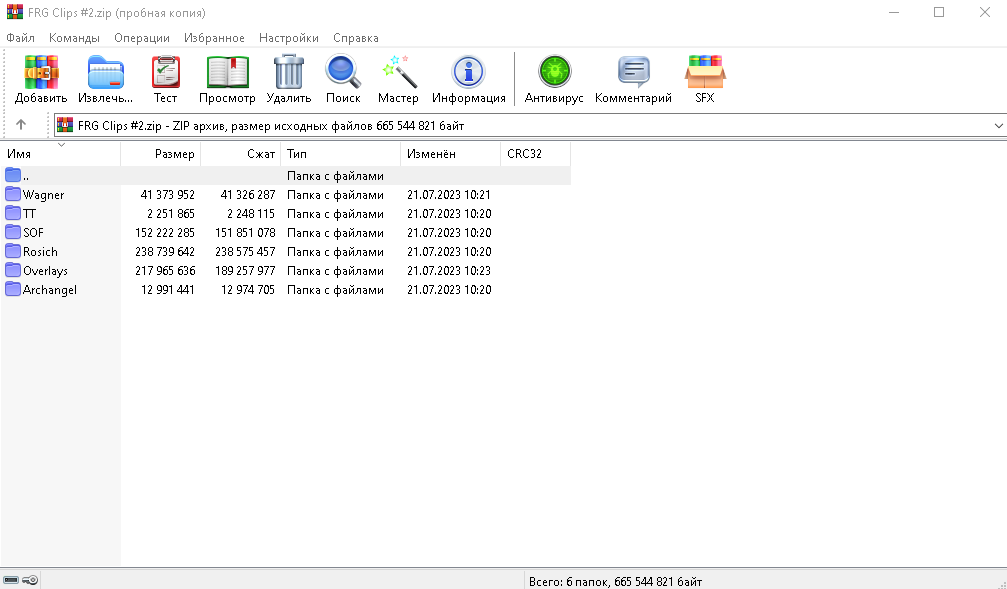
Task: Click the Archangel folder icon
Action: [x=13, y=289]
